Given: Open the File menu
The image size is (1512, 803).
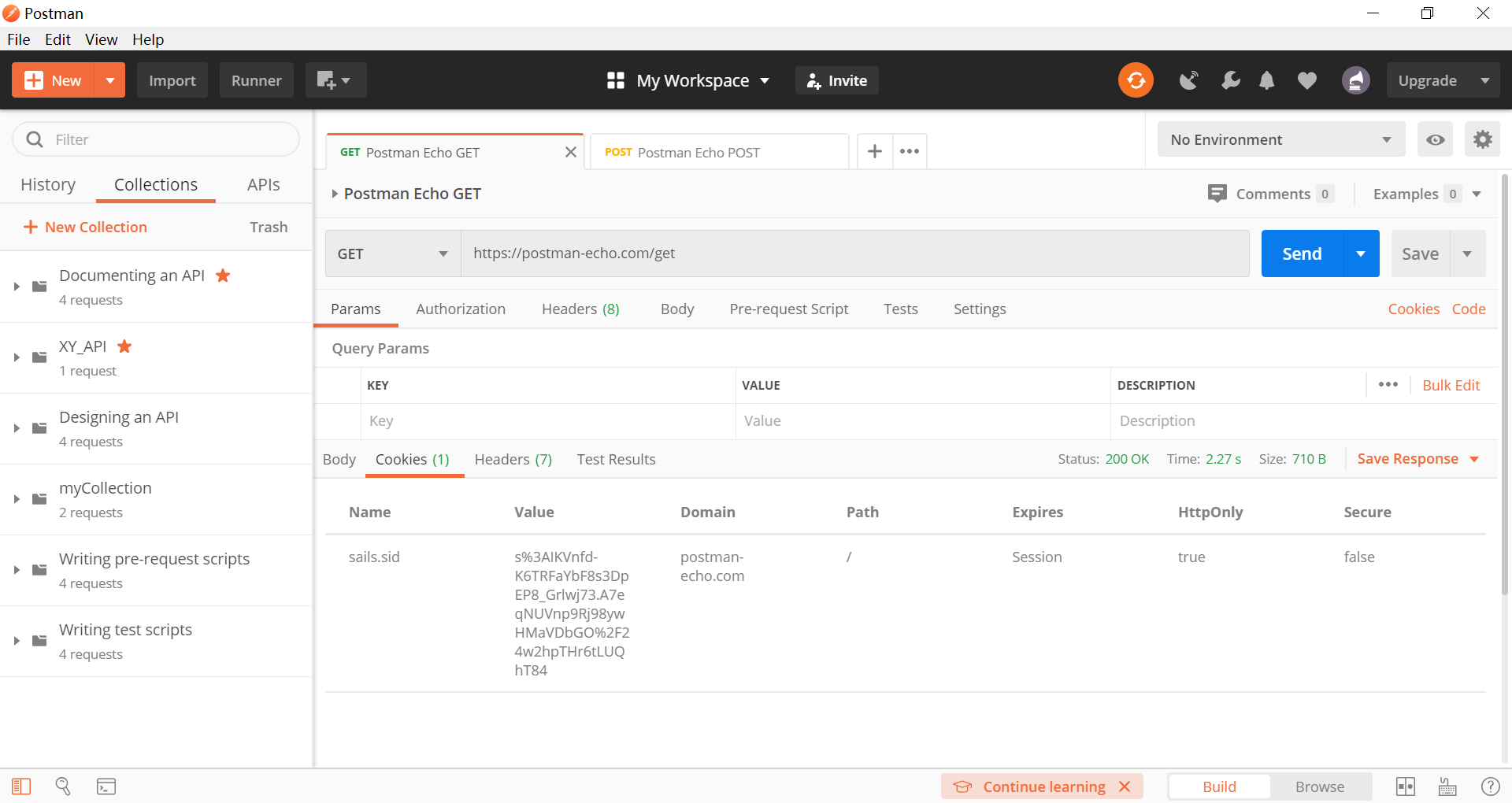Looking at the screenshot, I should pyautogui.click(x=19, y=39).
